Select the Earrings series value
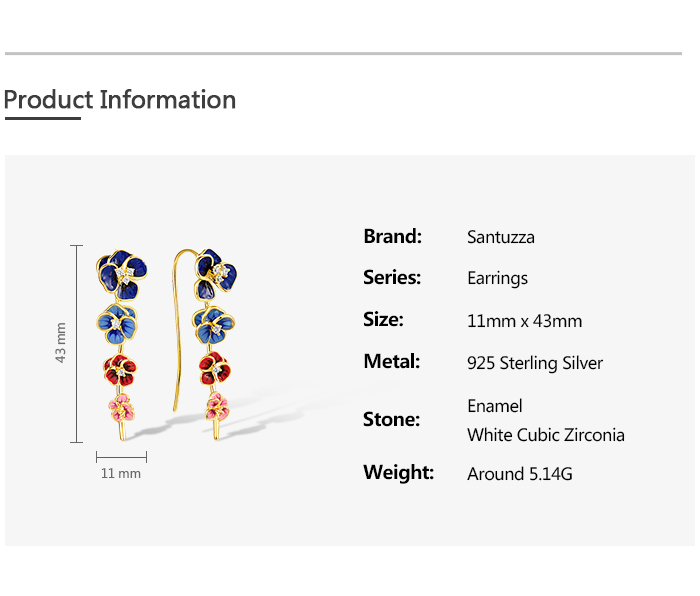Viewport: 700px width, 596px height. coord(497,278)
